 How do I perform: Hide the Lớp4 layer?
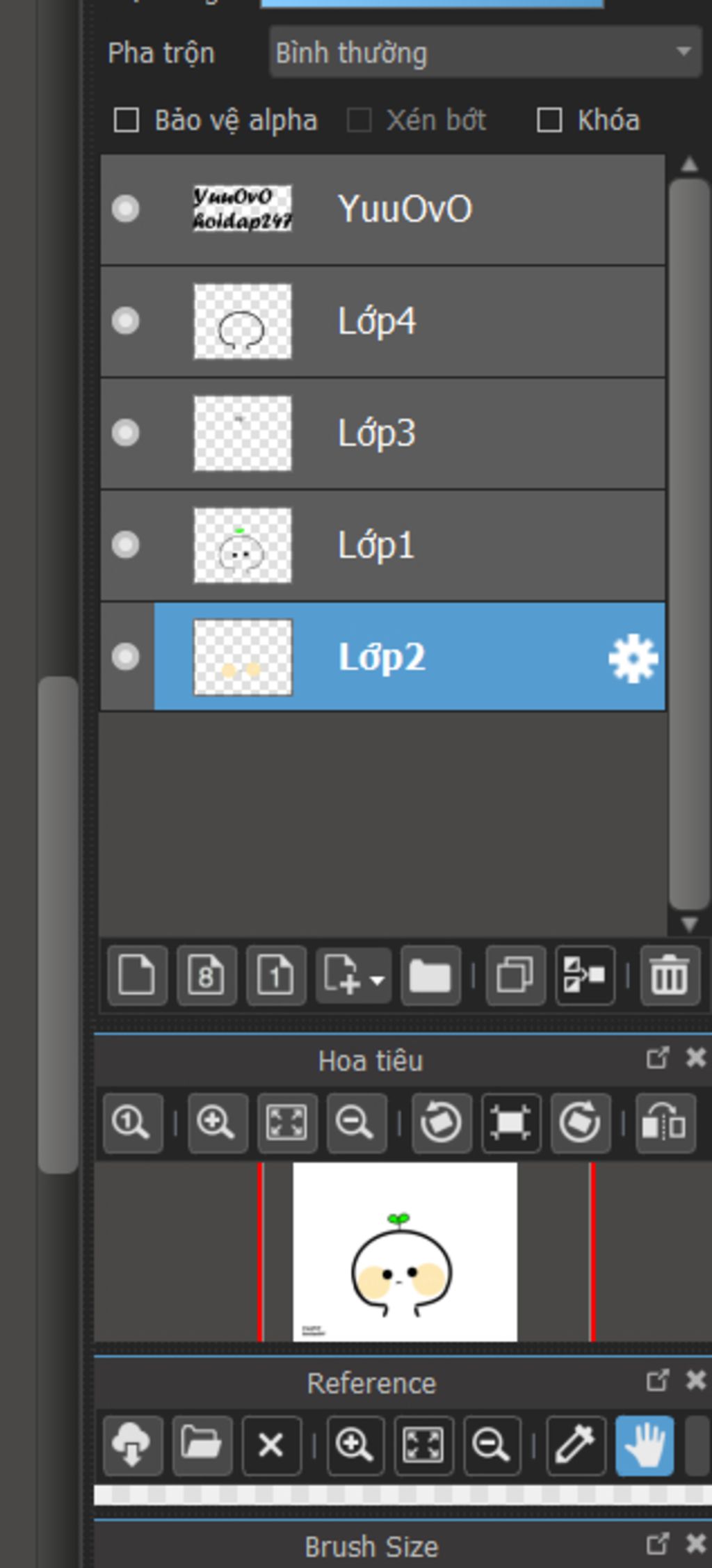tap(126, 321)
